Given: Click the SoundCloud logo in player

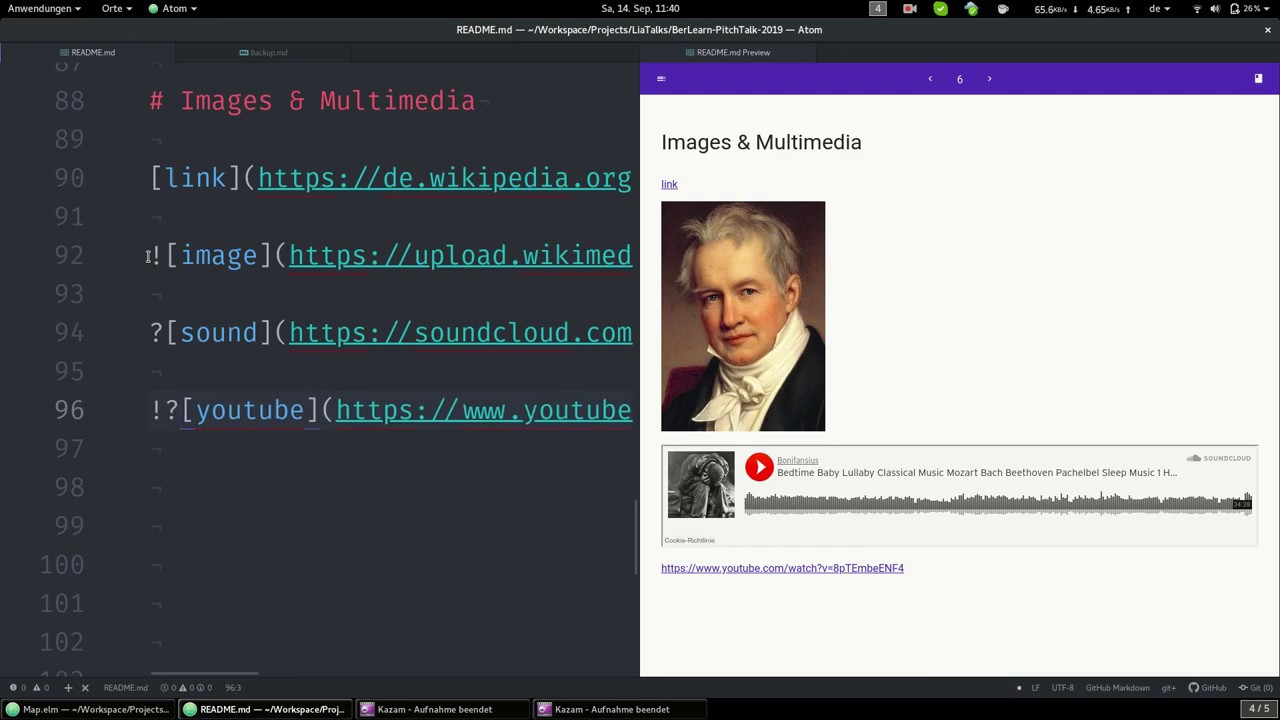Looking at the screenshot, I should click(x=1218, y=458).
